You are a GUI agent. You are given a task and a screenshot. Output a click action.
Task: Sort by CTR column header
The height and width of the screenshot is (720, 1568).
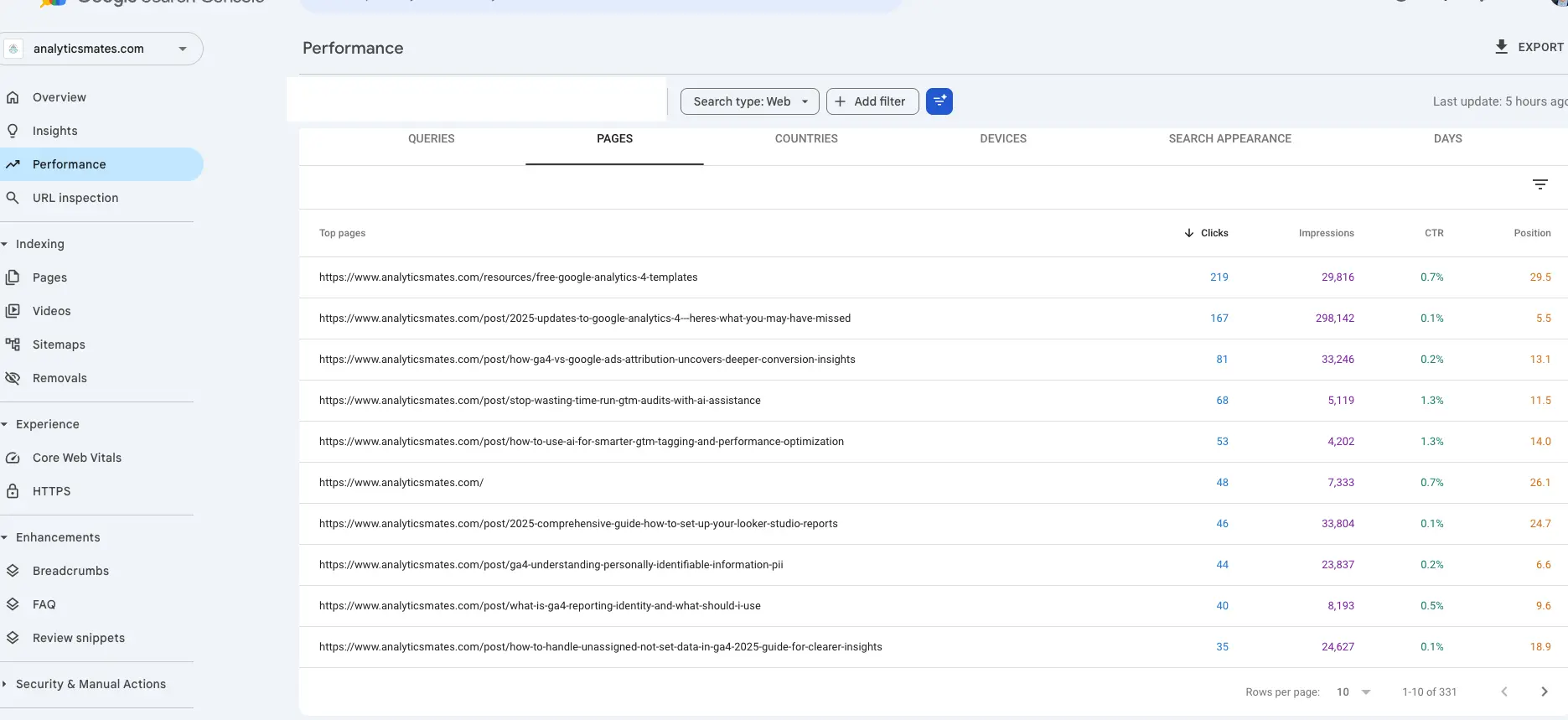click(x=1434, y=233)
